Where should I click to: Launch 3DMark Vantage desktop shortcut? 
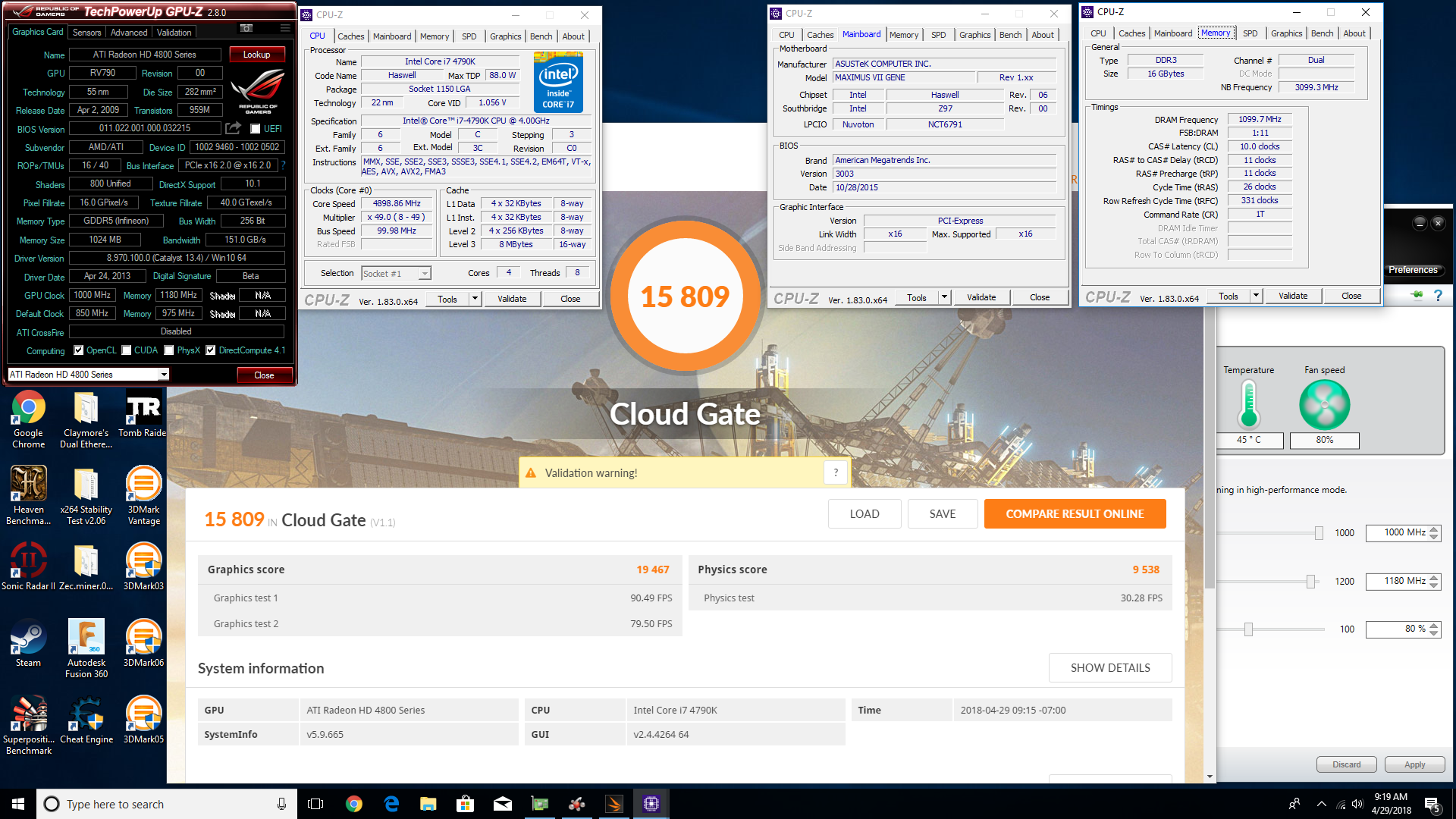tap(143, 495)
